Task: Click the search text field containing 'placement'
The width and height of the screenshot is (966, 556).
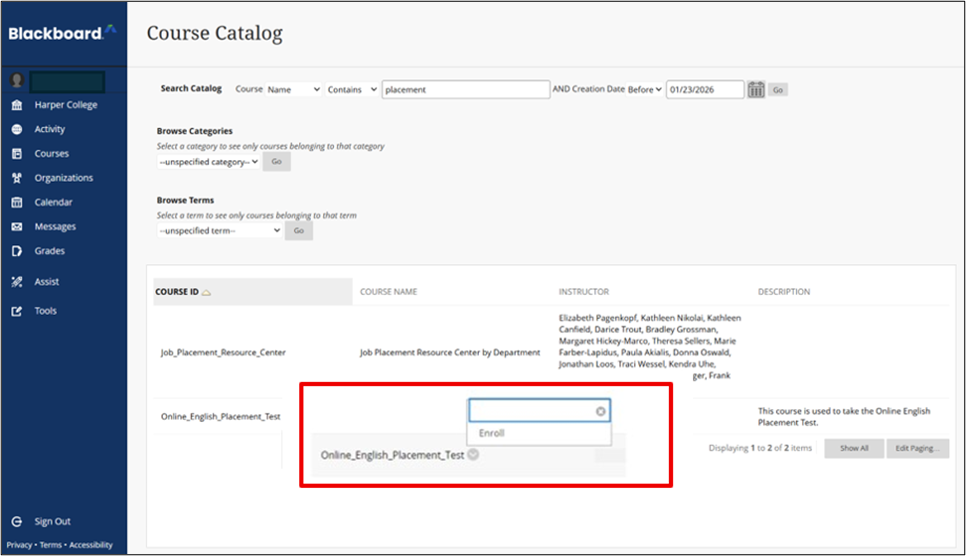Action: pos(465,89)
